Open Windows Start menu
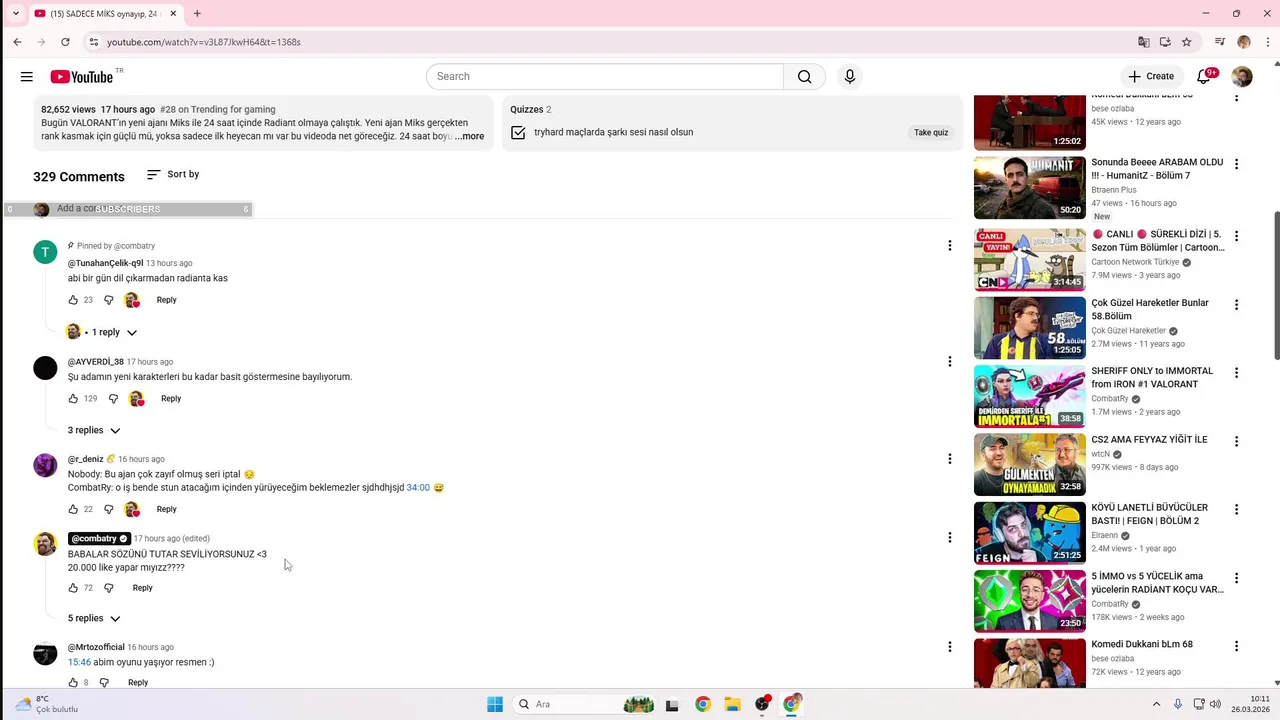The height and width of the screenshot is (720, 1280). 494,704
